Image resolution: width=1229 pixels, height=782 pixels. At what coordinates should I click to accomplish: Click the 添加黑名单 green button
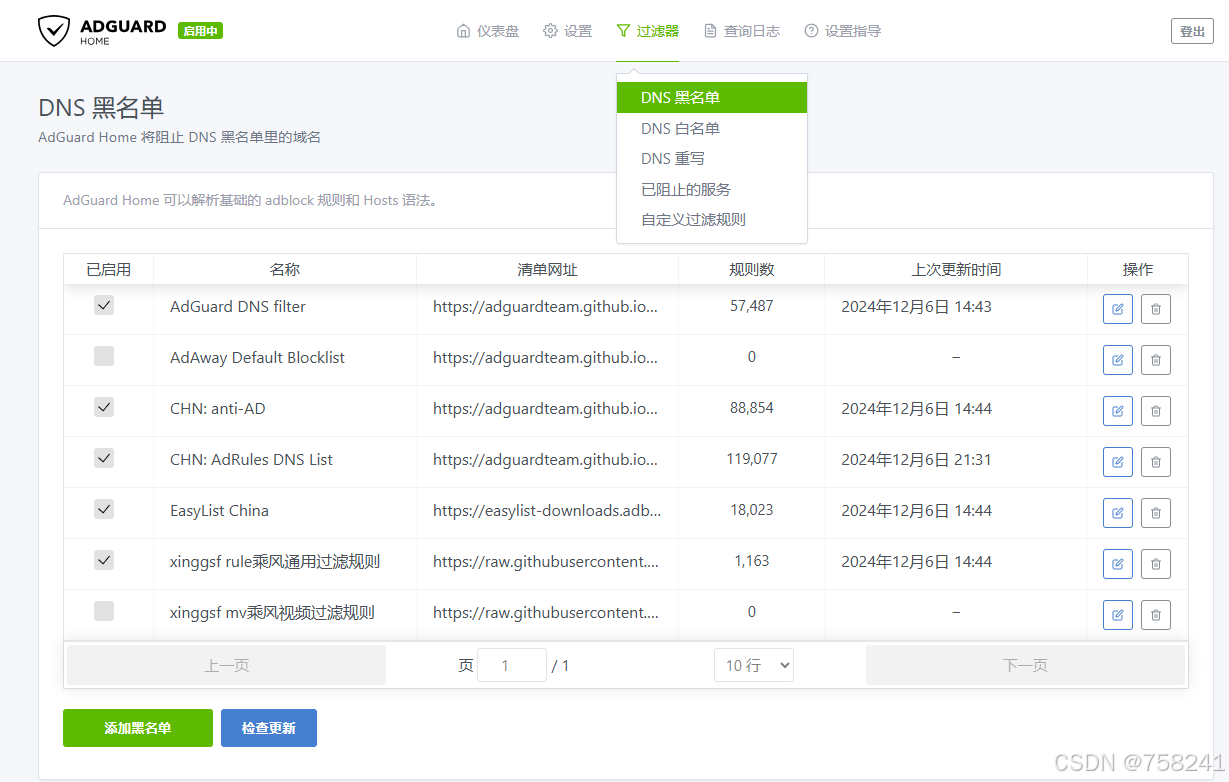(x=138, y=728)
